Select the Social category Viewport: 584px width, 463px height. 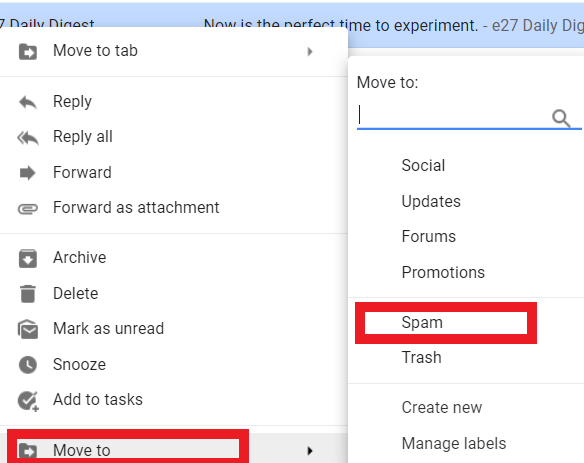pos(423,166)
